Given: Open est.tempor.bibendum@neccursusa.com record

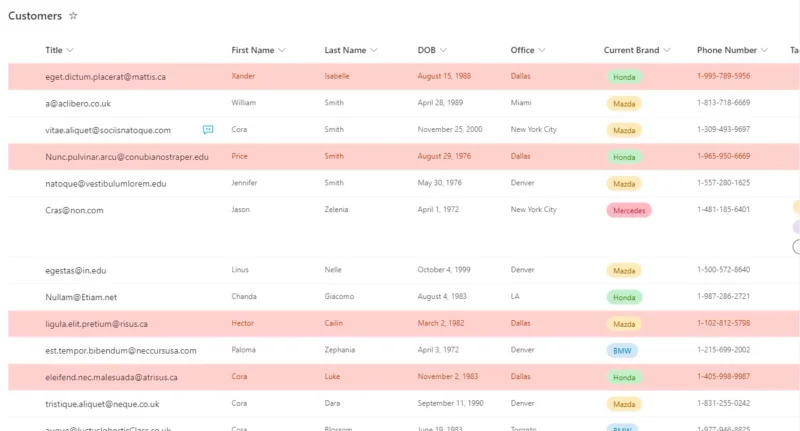Looking at the screenshot, I should pos(120,350).
